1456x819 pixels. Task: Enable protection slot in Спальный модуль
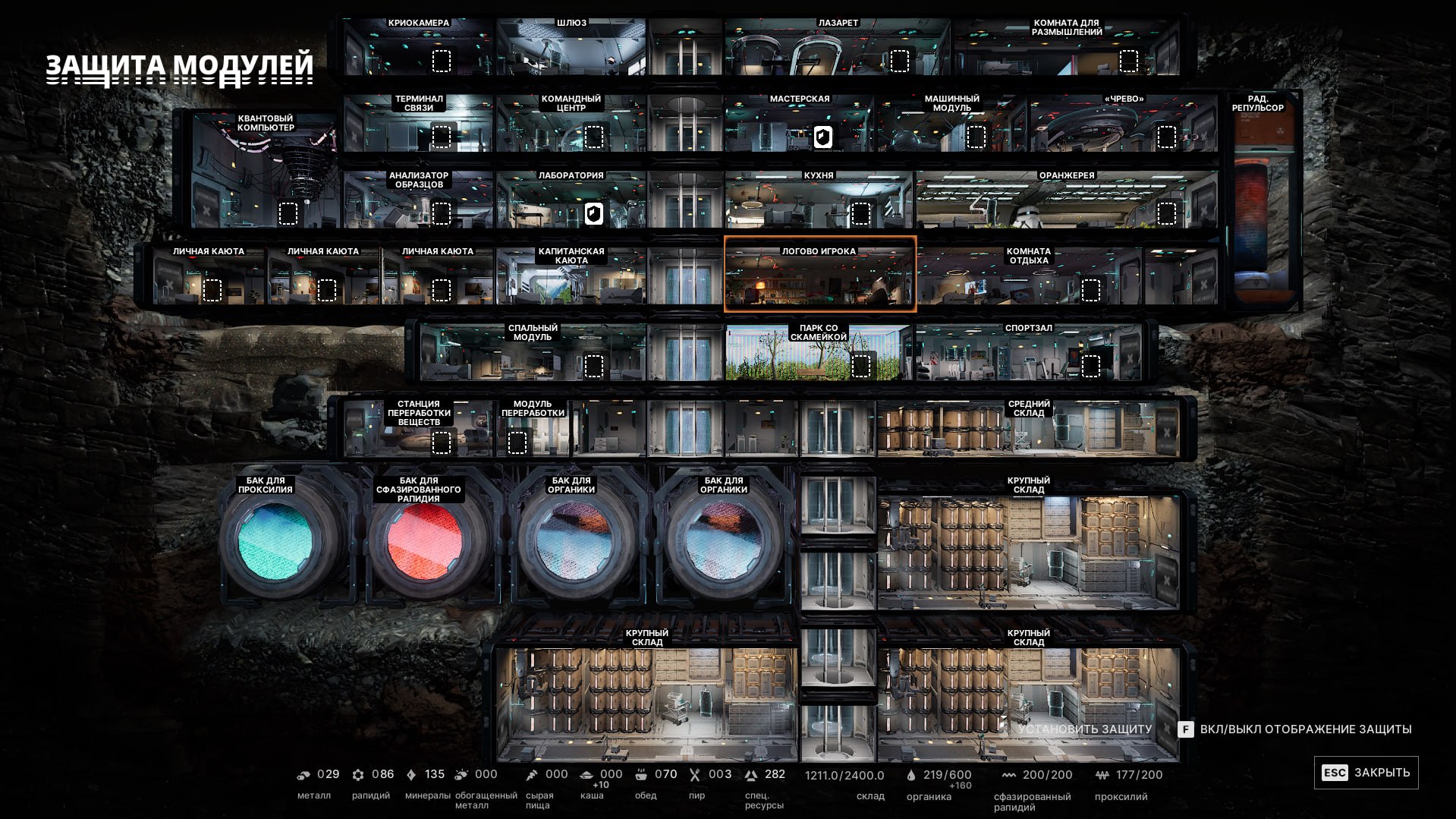click(x=594, y=367)
